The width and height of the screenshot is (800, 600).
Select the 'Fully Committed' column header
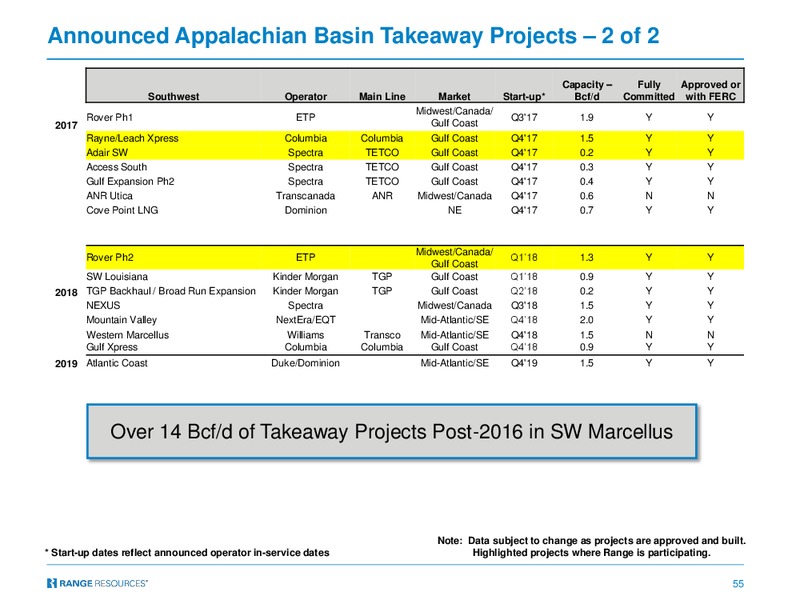648,90
